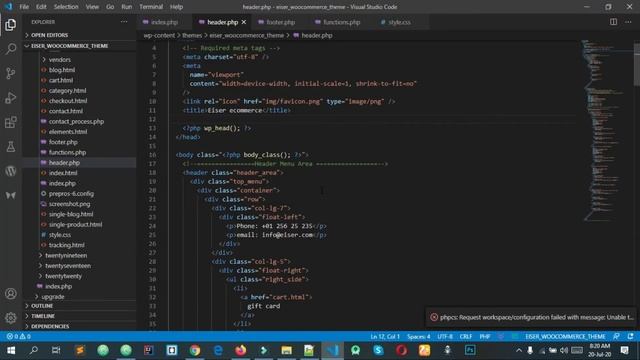Open the WordPress activity bar icon
The image size is (640, 360).
[x=11, y=171]
